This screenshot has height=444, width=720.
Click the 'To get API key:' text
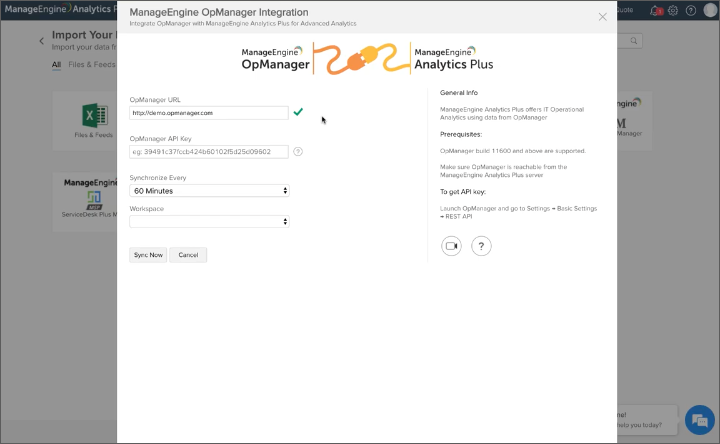(x=463, y=192)
